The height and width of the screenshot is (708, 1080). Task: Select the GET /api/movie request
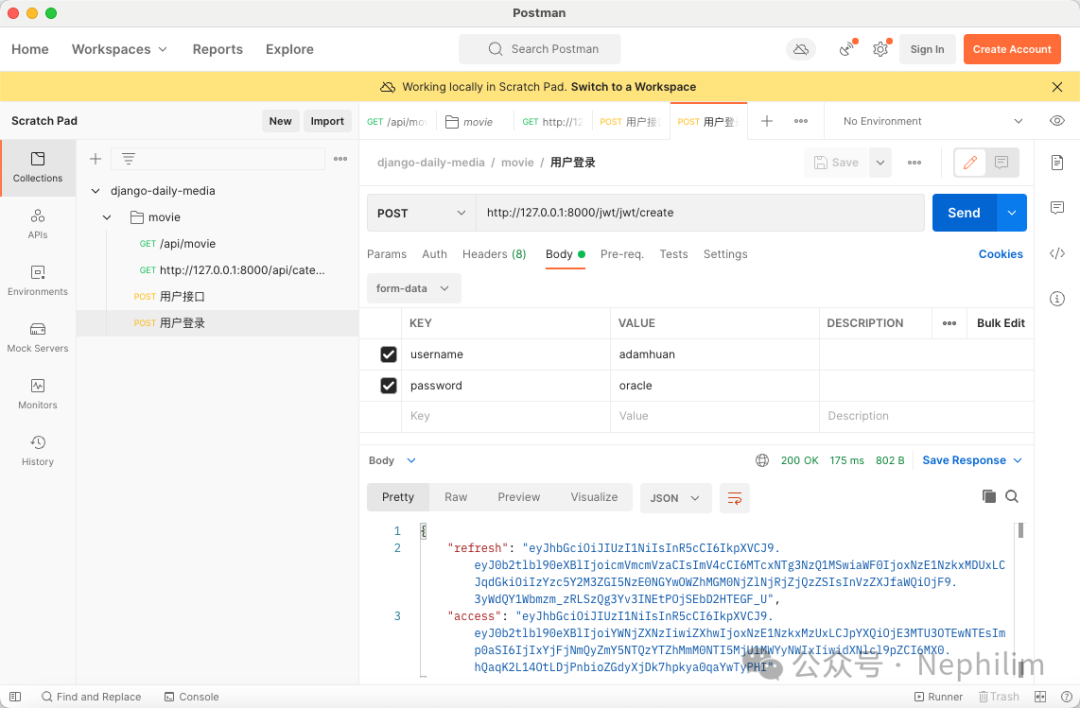(x=178, y=244)
